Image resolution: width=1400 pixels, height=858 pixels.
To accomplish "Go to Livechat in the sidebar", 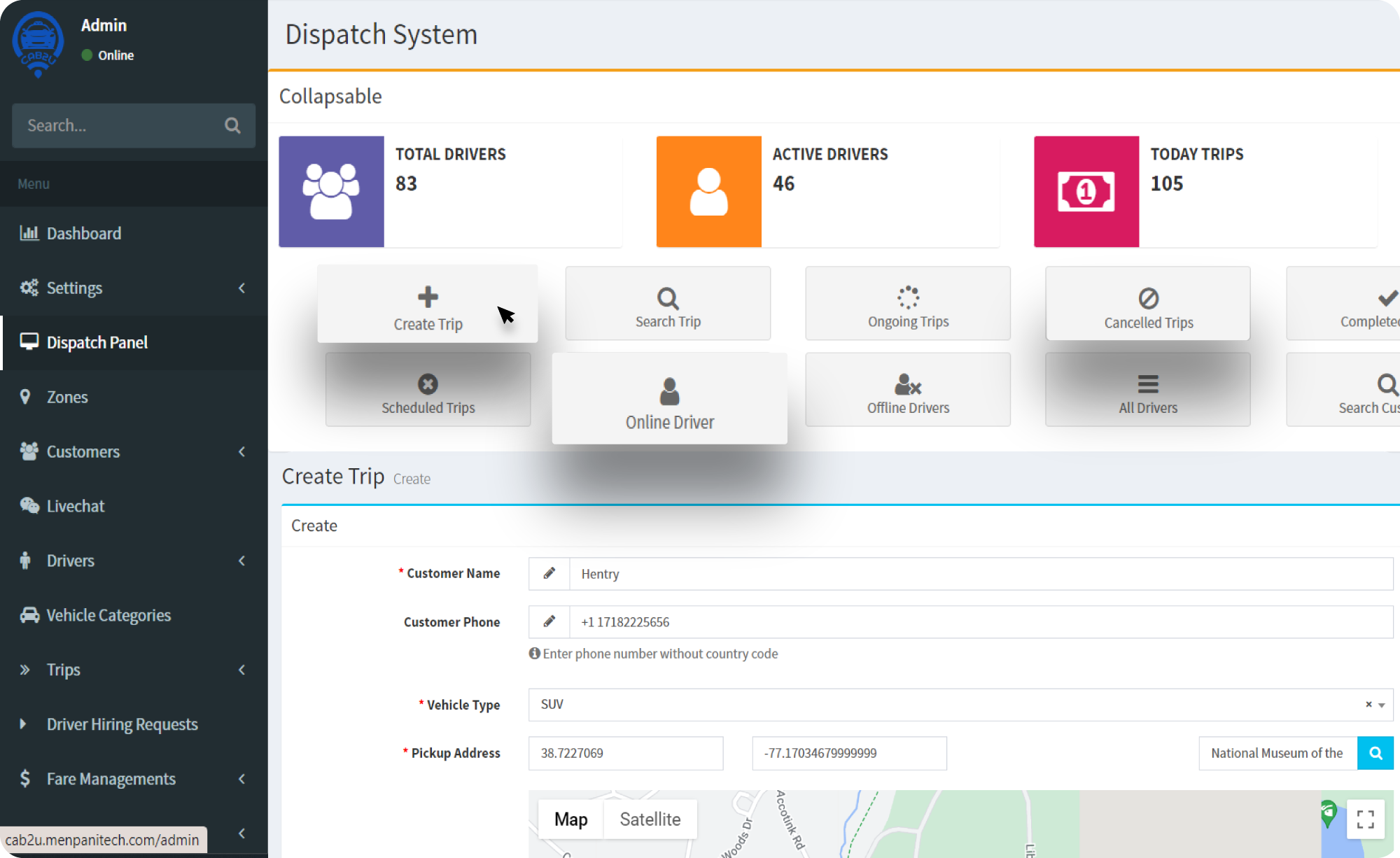I will tap(76, 507).
